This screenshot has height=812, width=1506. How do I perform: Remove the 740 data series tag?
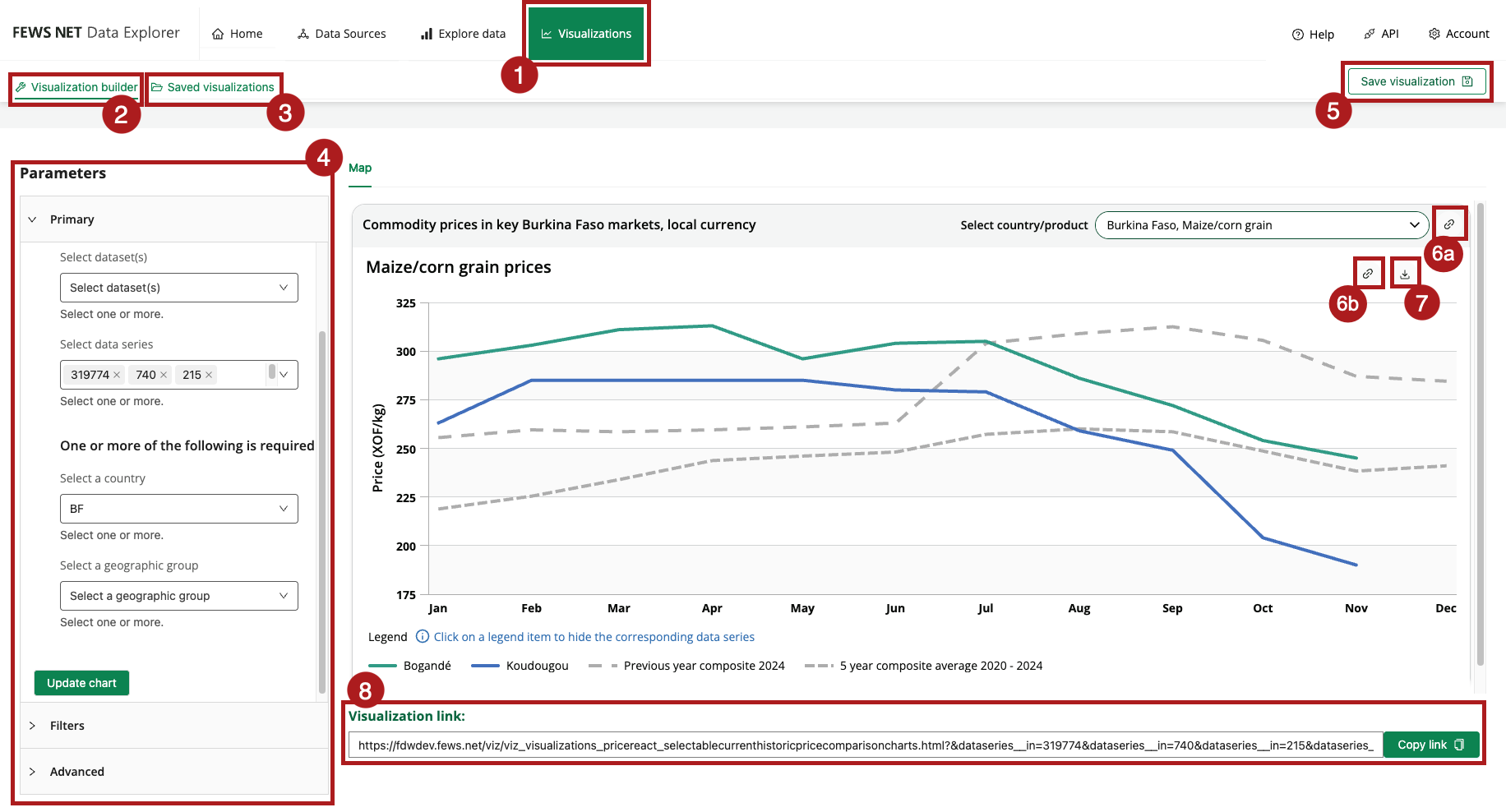(x=164, y=374)
